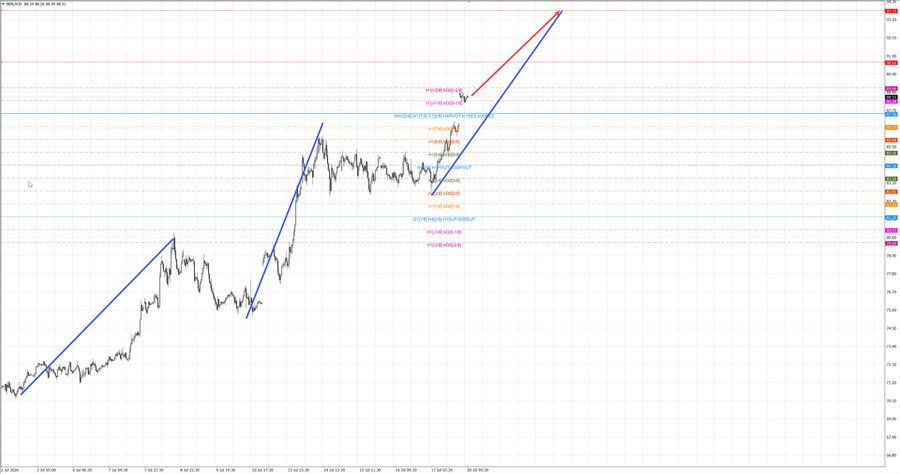The width and height of the screenshot is (900, 474).
Task: Select the H1[3/8] M30[3/8] level label
Action: 444,180
